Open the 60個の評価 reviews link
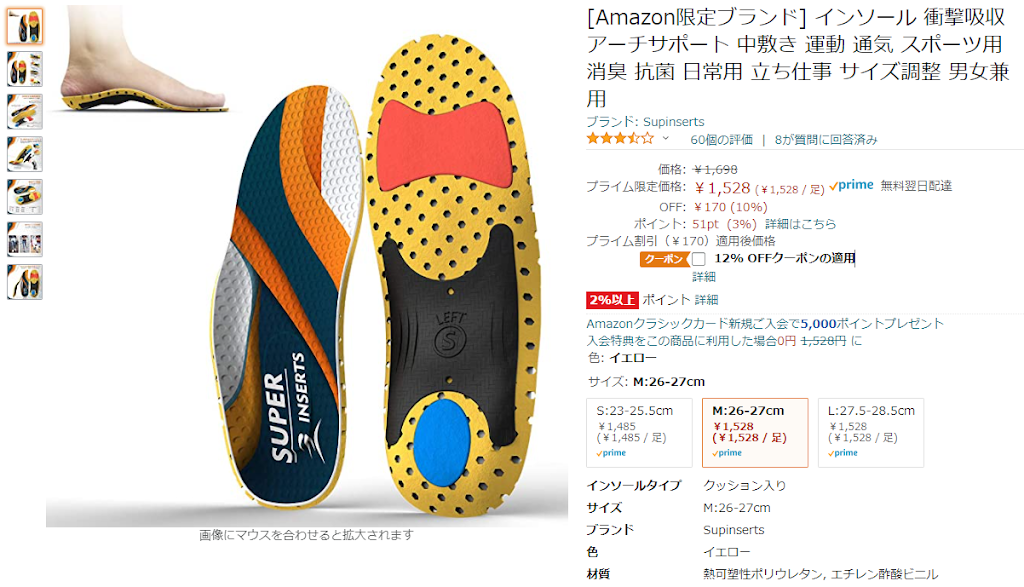The height and width of the screenshot is (587, 1024). coord(721,140)
